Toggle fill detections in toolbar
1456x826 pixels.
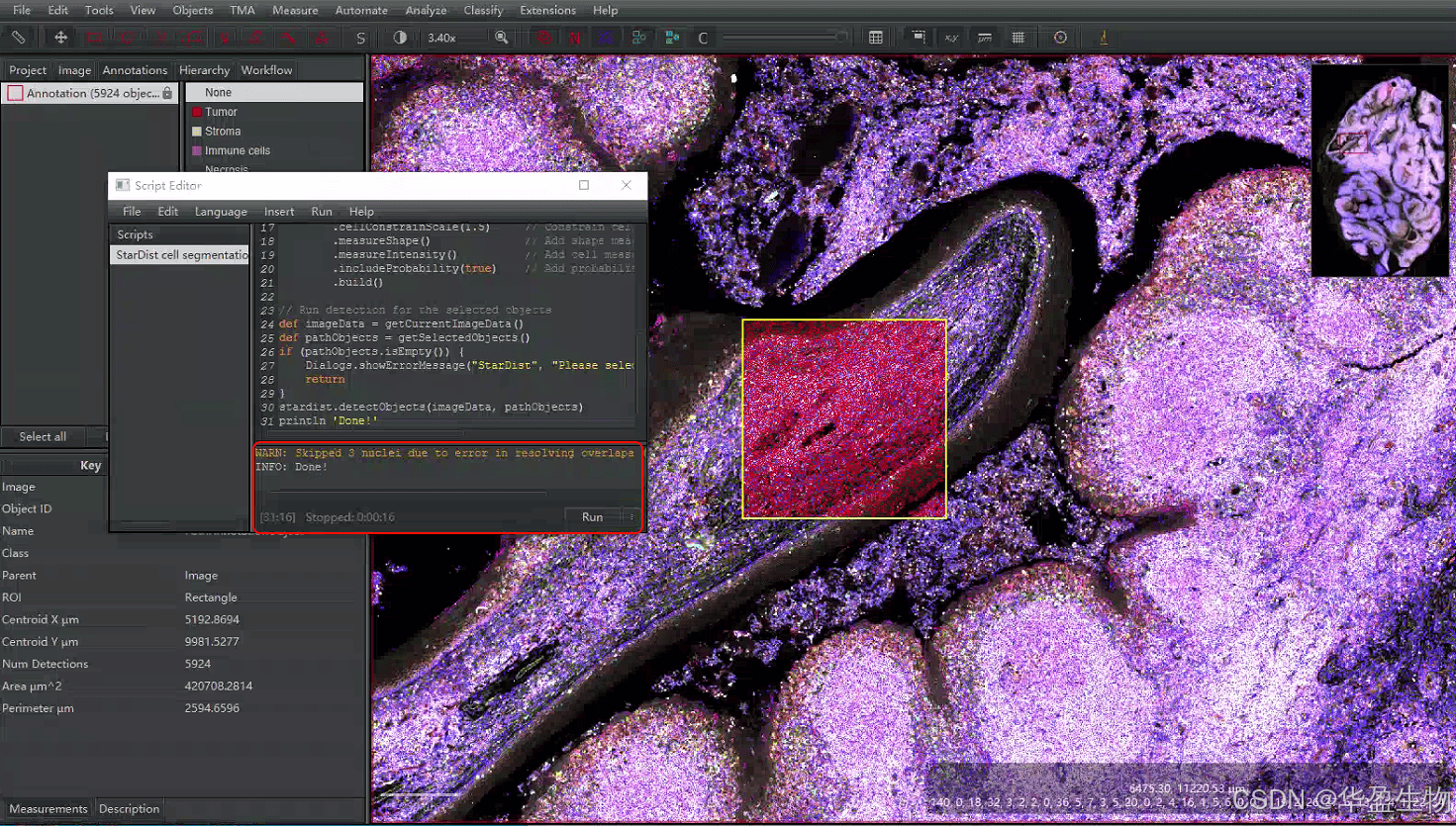click(x=672, y=38)
